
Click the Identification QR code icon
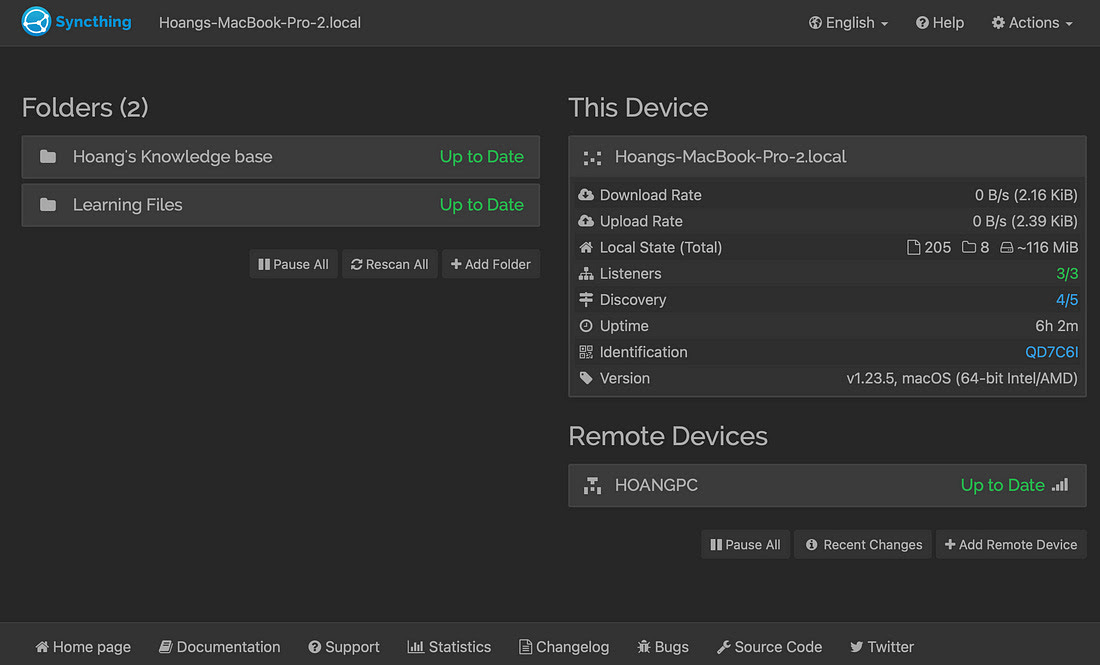point(586,352)
